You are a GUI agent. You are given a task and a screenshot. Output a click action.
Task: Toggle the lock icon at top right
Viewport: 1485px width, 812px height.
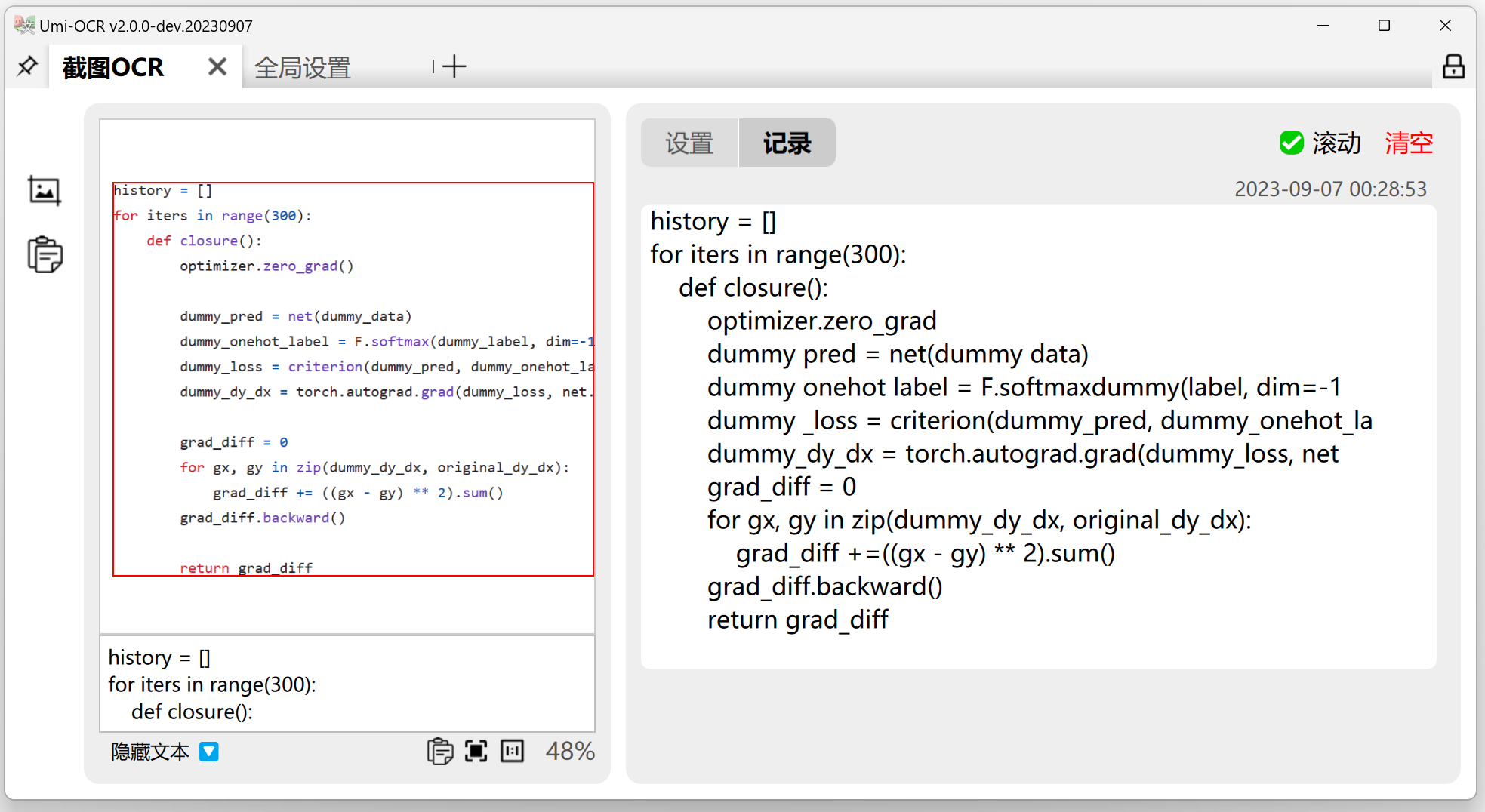(1454, 66)
